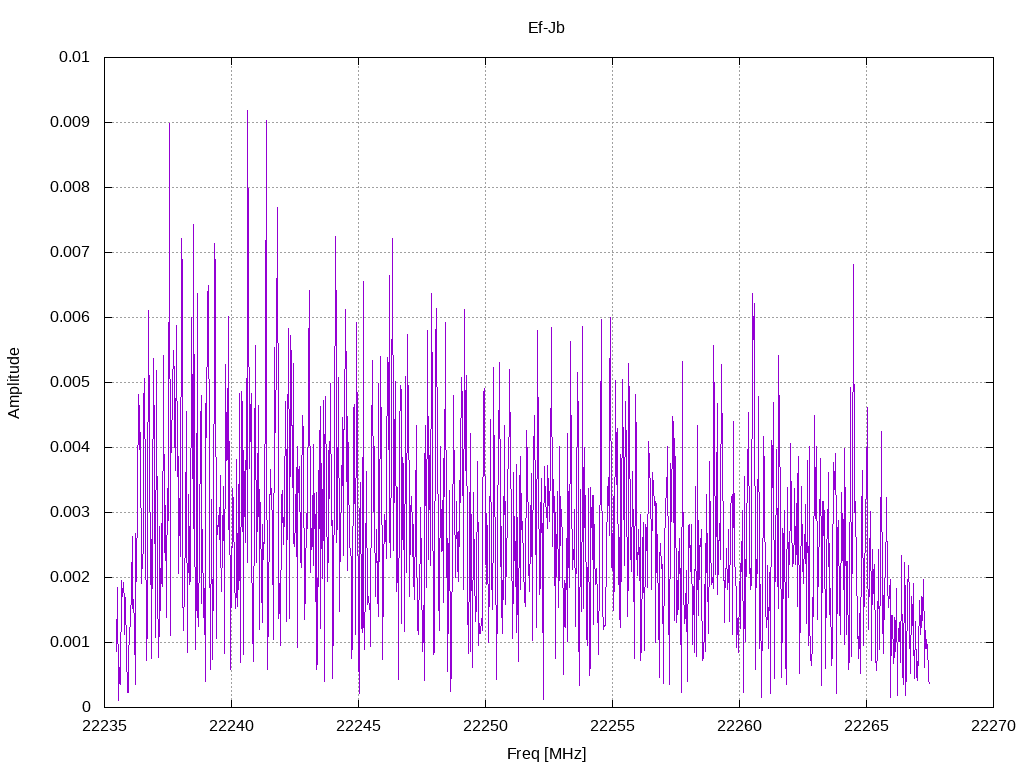
Task: Click the y-axis tick label 0.005
Action: click(x=71, y=382)
